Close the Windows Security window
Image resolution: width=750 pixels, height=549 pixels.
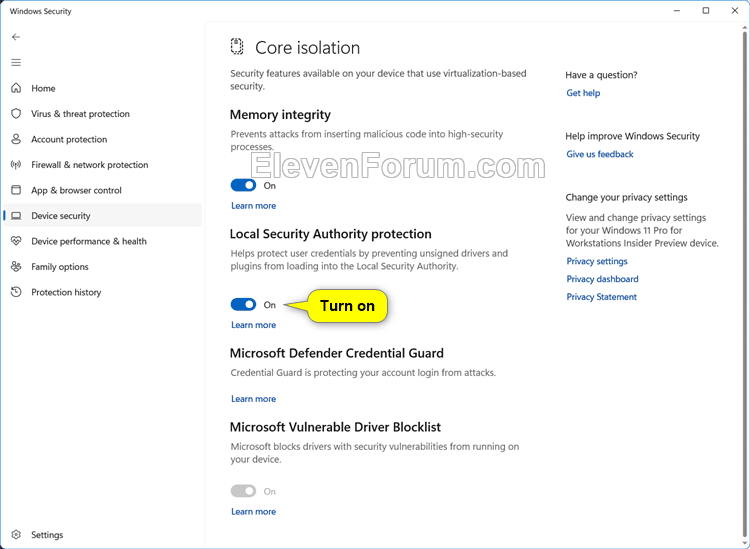(735, 11)
